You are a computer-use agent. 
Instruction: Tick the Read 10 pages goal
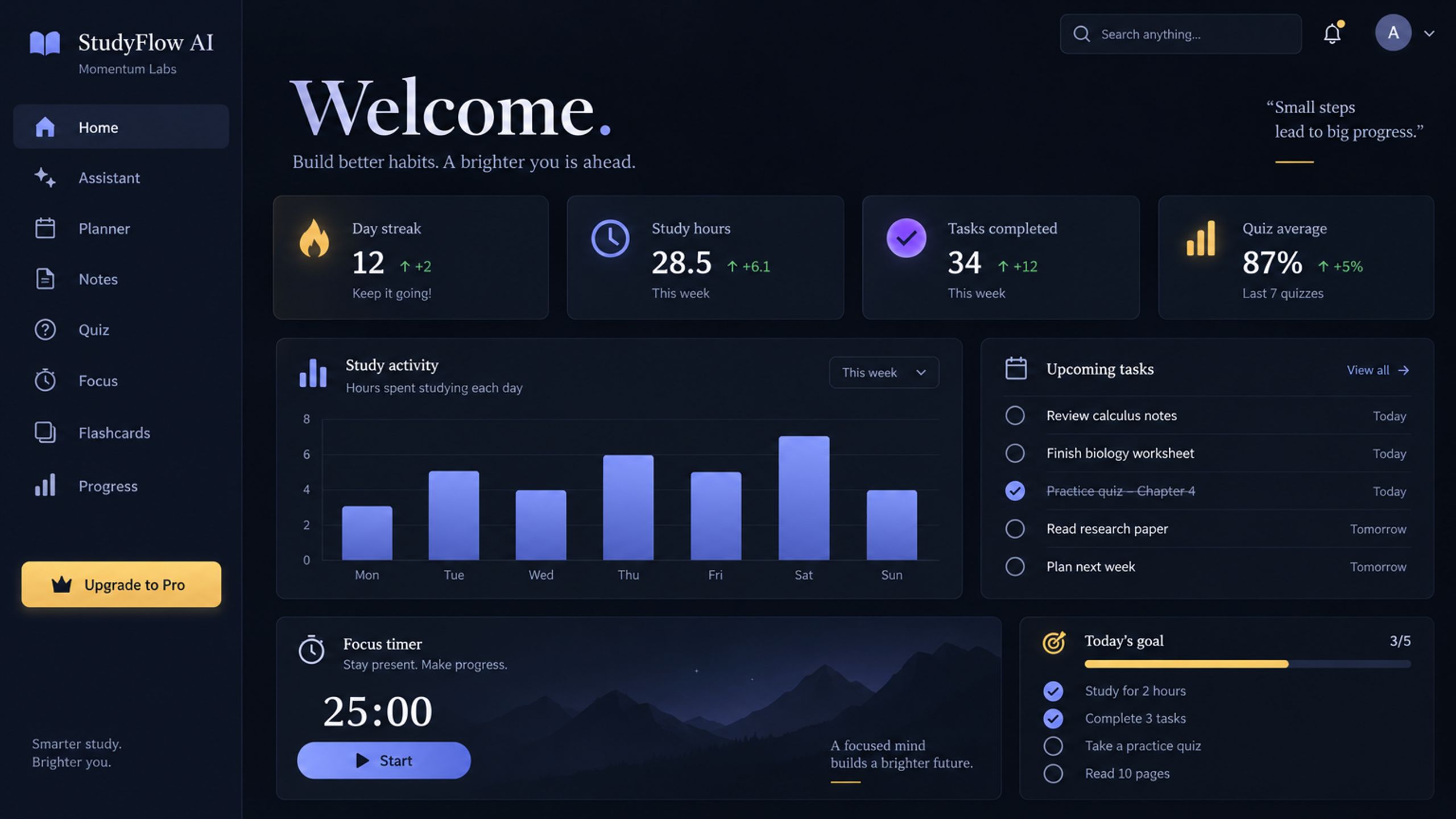(x=1053, y=773)
